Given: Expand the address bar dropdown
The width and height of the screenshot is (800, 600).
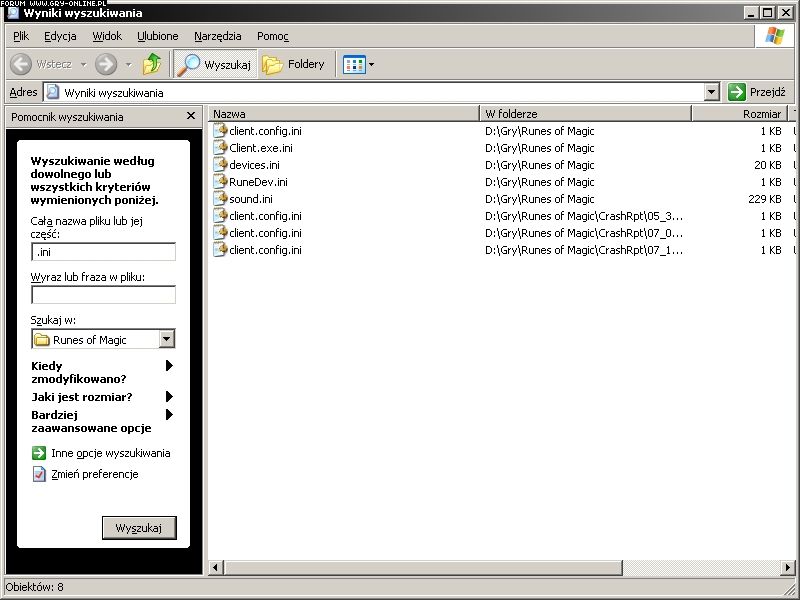Looking at the screenshot, I should coord(712,92).
